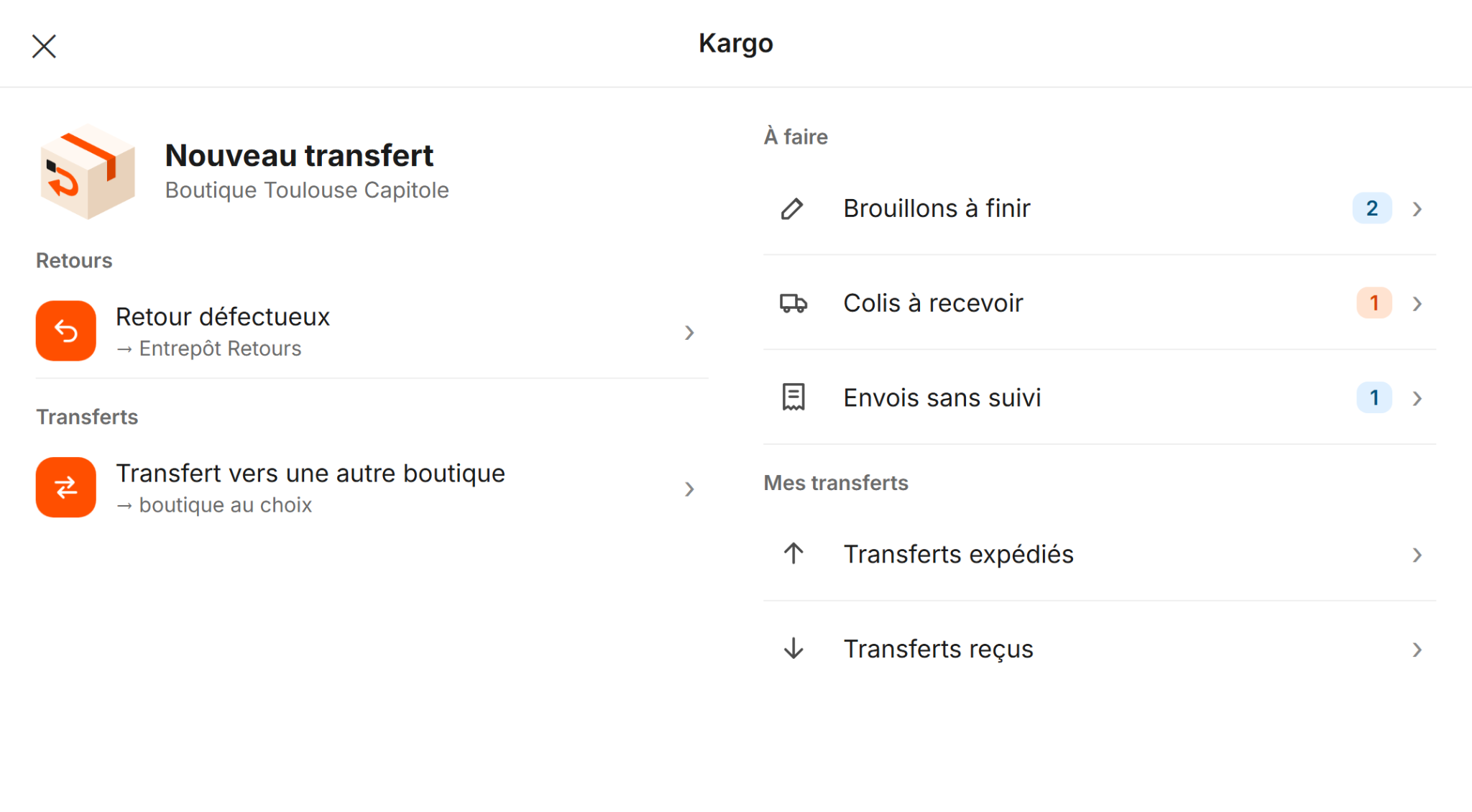Click the truck icon for Colis à recevoir
The height and width of the screenshot is (812, 1472).
click(793, 303)
